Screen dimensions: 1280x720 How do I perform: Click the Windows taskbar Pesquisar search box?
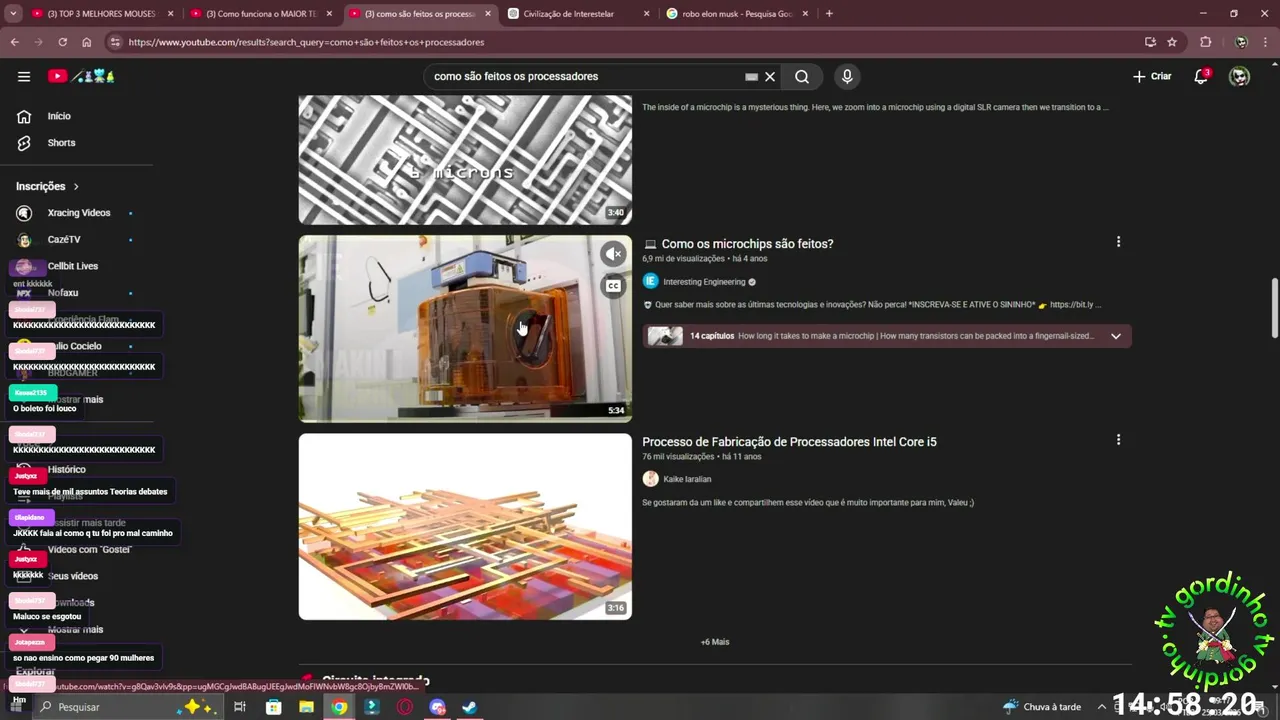tap(125, 707)
